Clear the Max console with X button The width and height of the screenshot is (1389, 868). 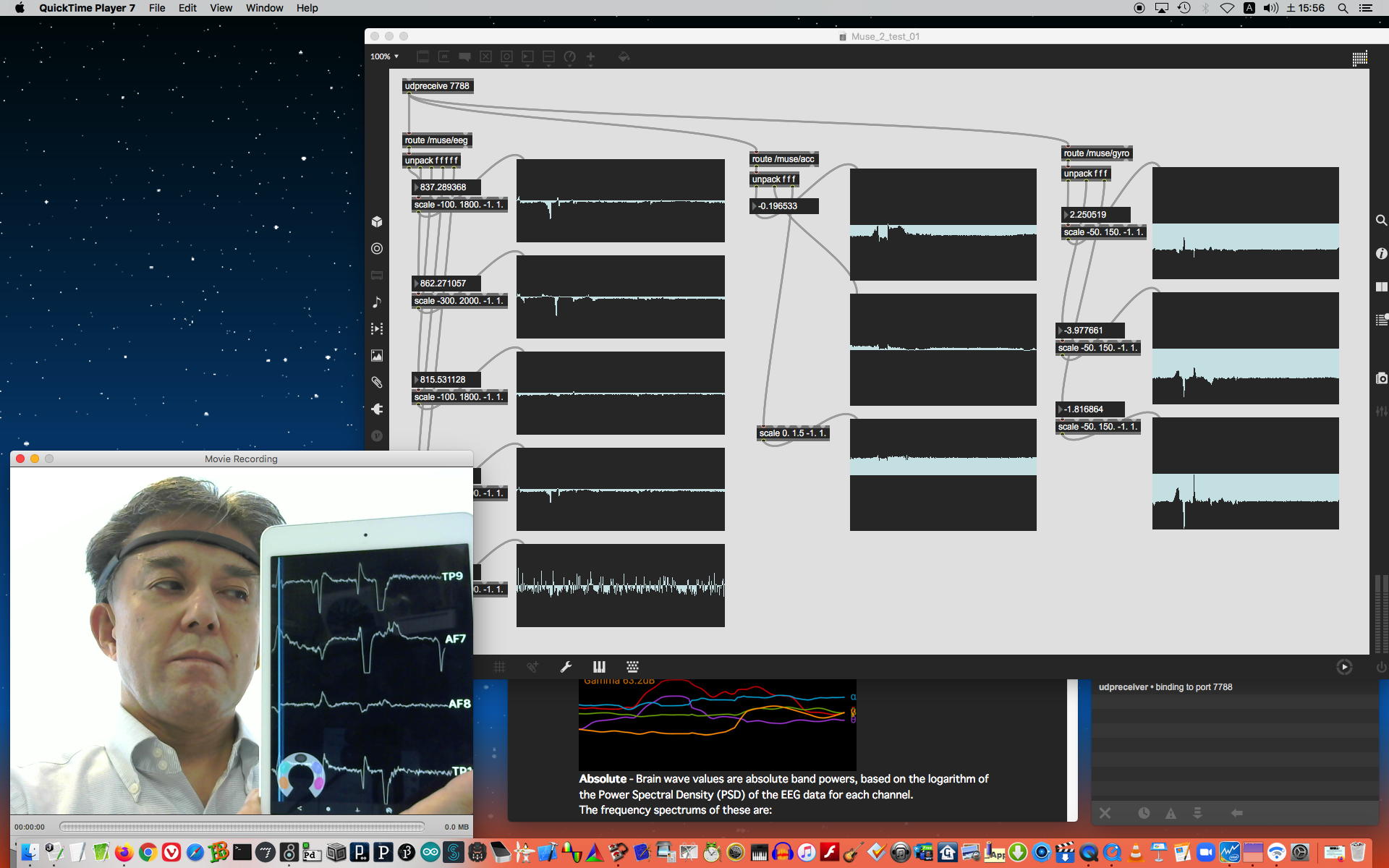coord(1105,813)
